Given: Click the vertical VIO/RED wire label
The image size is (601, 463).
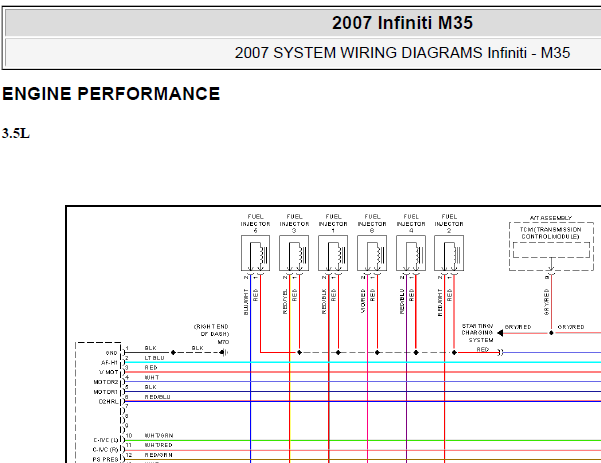Looking at the screenshot, I should [x=363, y=301].
